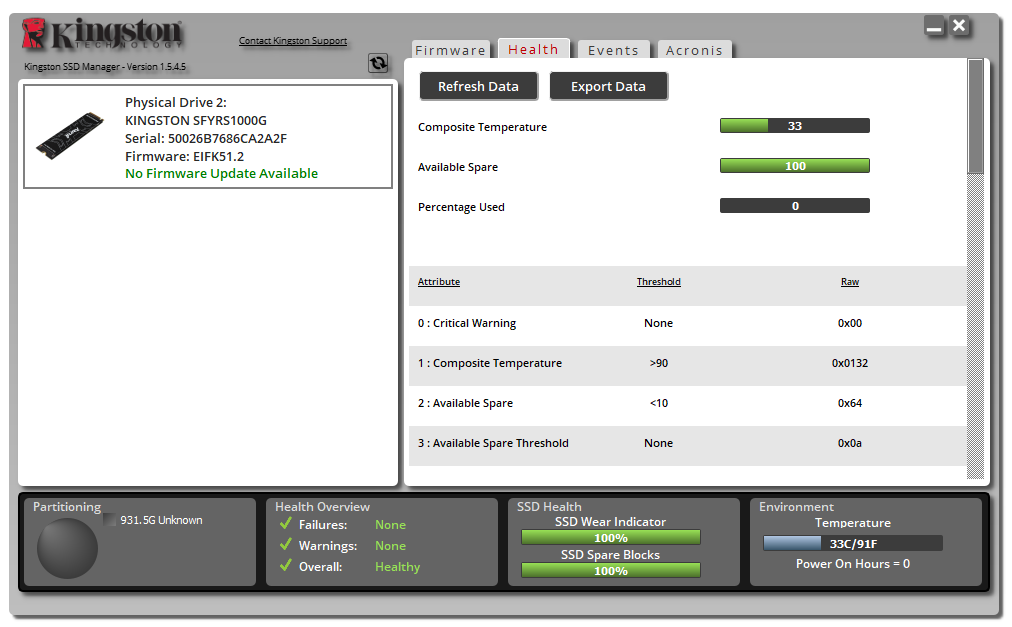Click the raw value 0x64
Screen dimensions: 1012x627
849,403
